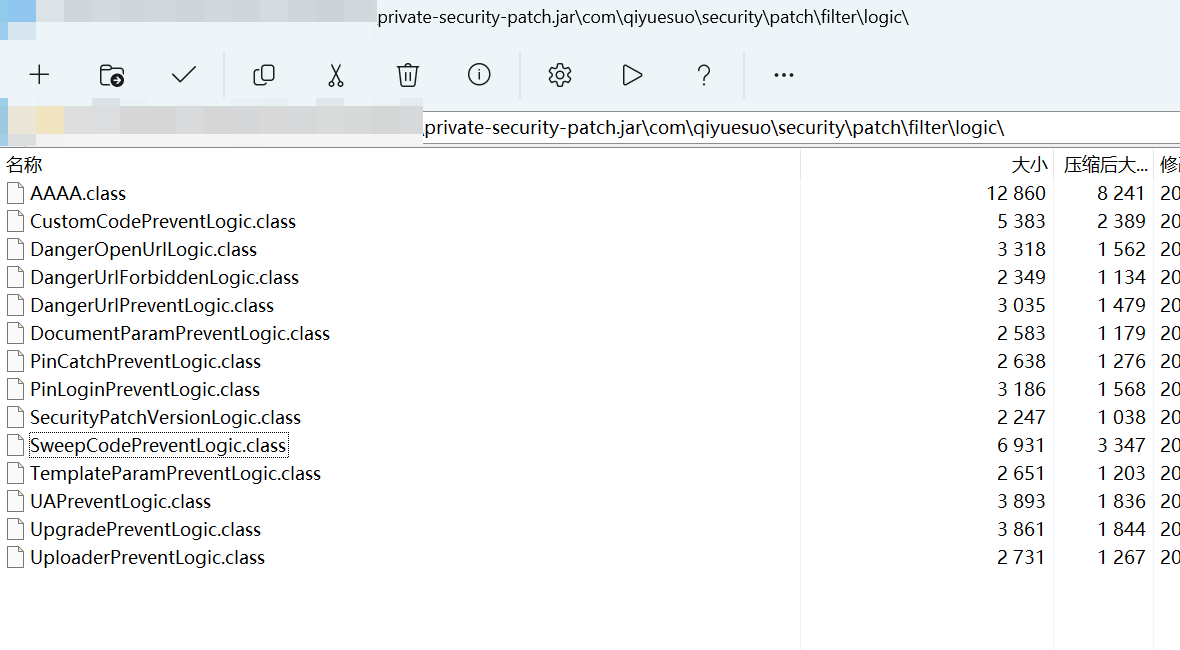Click the Copy icon in toolbar
Image resolution: width=1180 pixels, height=650 pixels.
pos(264,75)
